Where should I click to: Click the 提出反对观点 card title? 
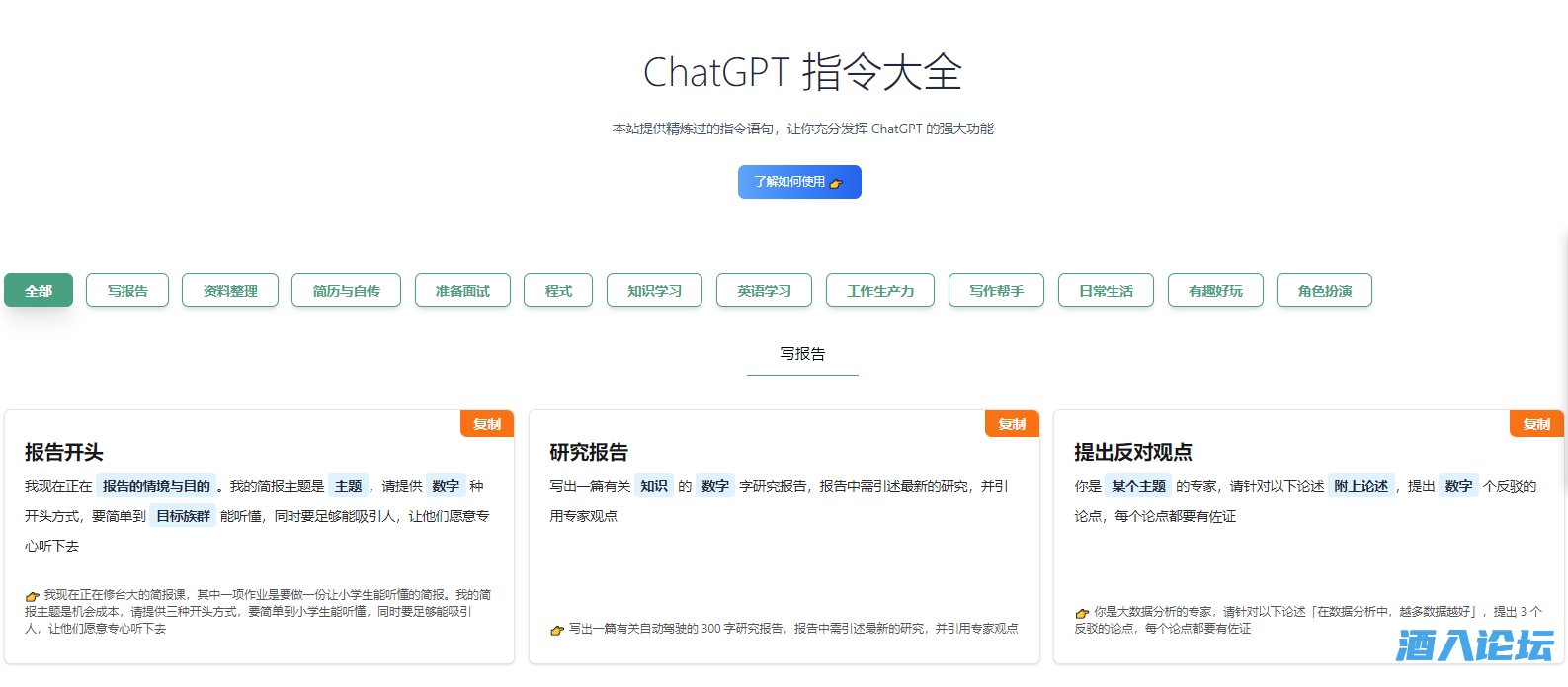click(1133, 452)
